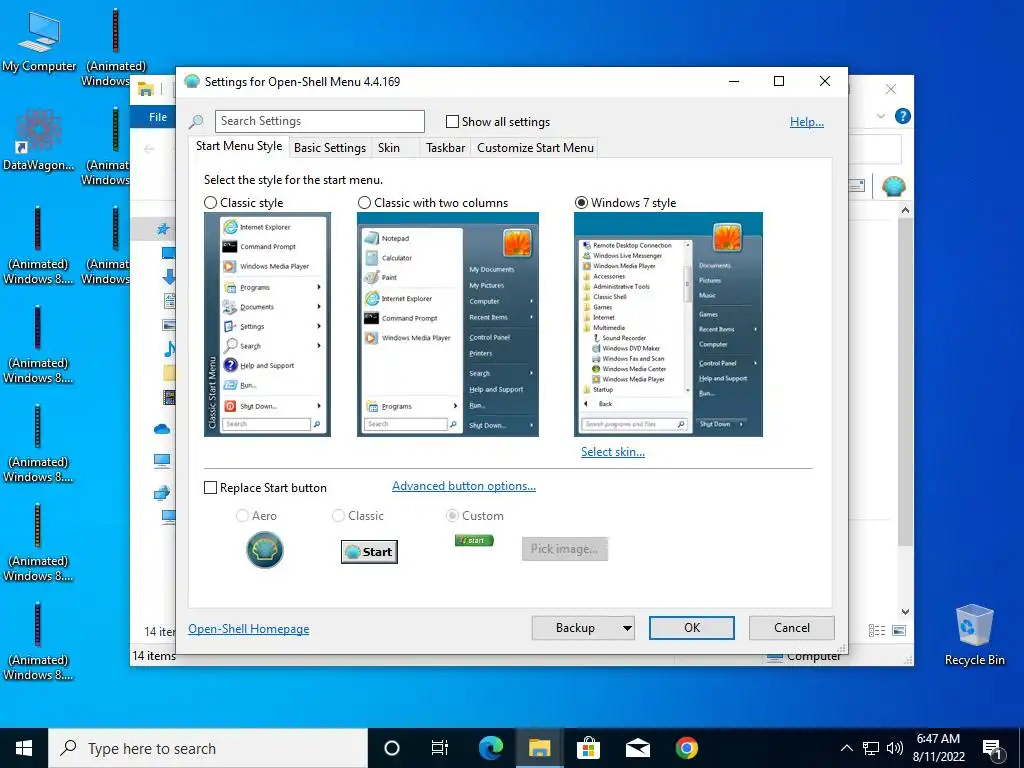Click Explorer scrollbar up arrow
The image size is (1024, 768).
[905, 210]
